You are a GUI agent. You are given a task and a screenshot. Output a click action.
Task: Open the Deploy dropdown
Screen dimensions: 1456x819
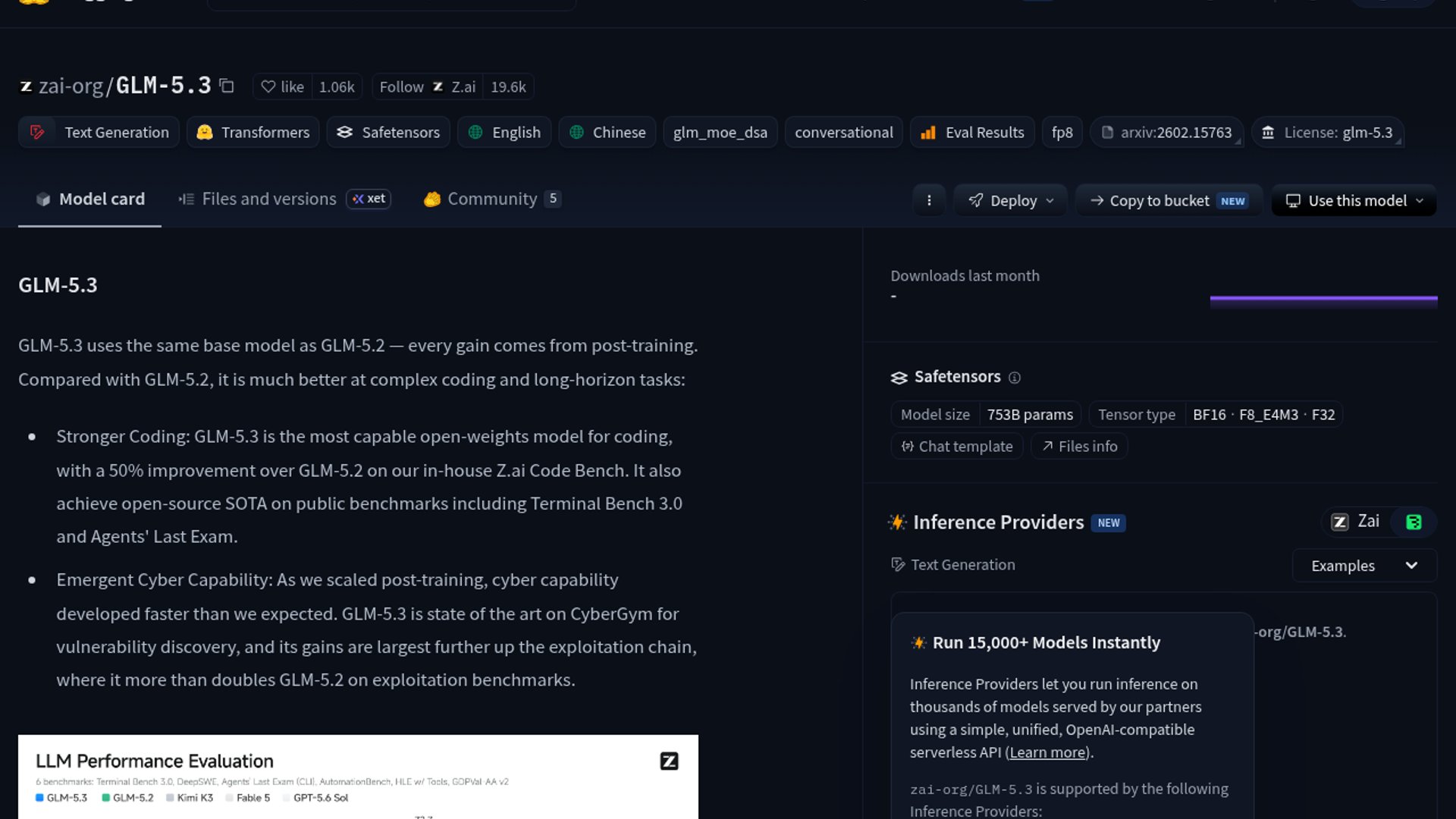pyautogui.click(x=1011, y=200)
